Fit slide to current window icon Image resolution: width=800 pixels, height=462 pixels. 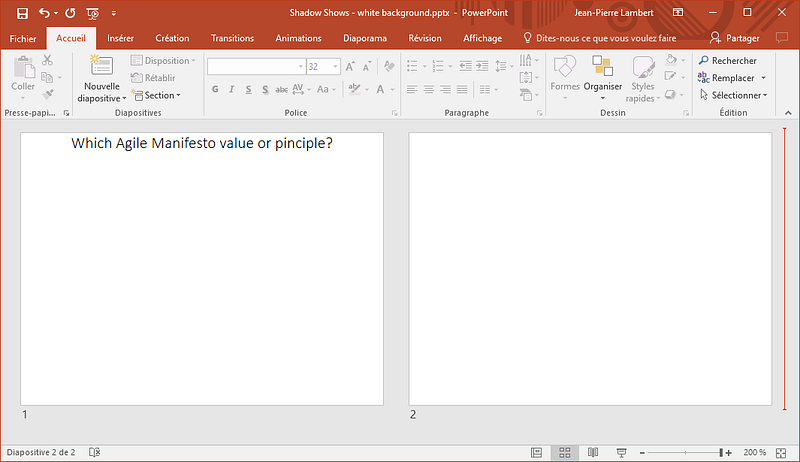coord(781,453)
